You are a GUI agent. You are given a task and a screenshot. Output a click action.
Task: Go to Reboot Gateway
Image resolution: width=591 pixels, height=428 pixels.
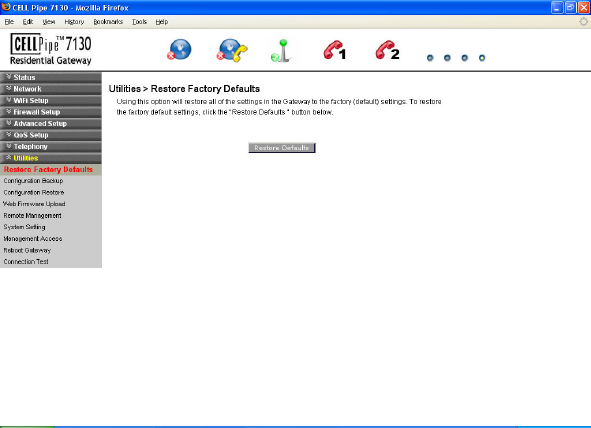[x=27, y=250]
